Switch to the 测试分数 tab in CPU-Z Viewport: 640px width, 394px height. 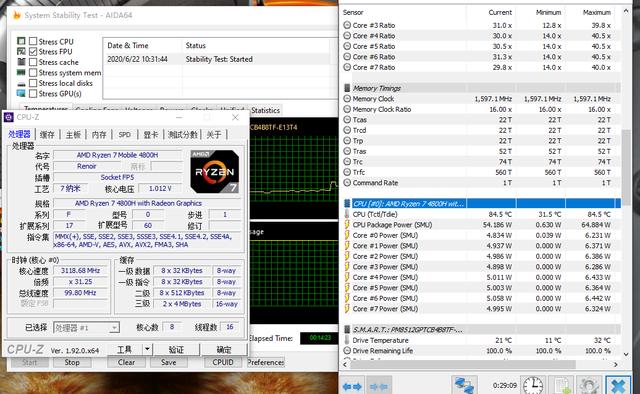(x=182, y=134)
